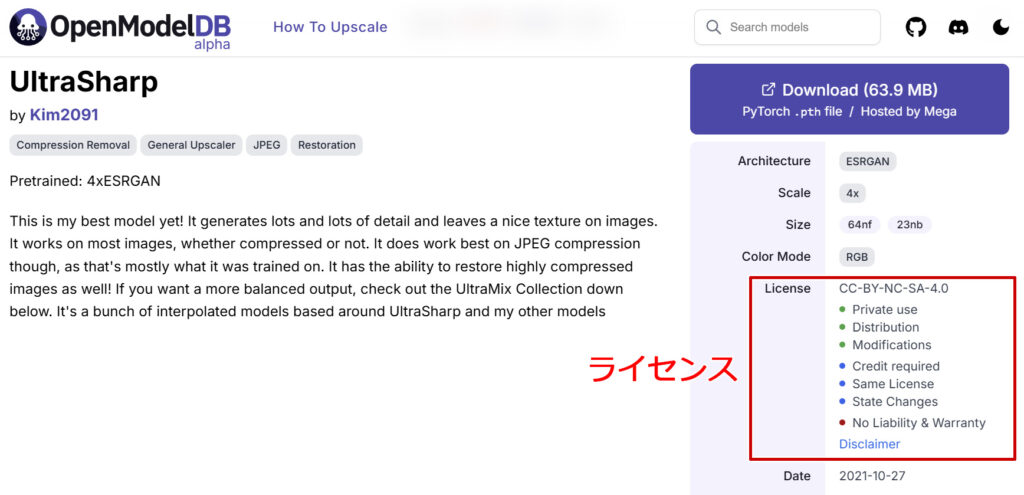This screenshot has height=495, width=1024.
Task: Focus the Search models input field
Action: [x=795, y=27]
